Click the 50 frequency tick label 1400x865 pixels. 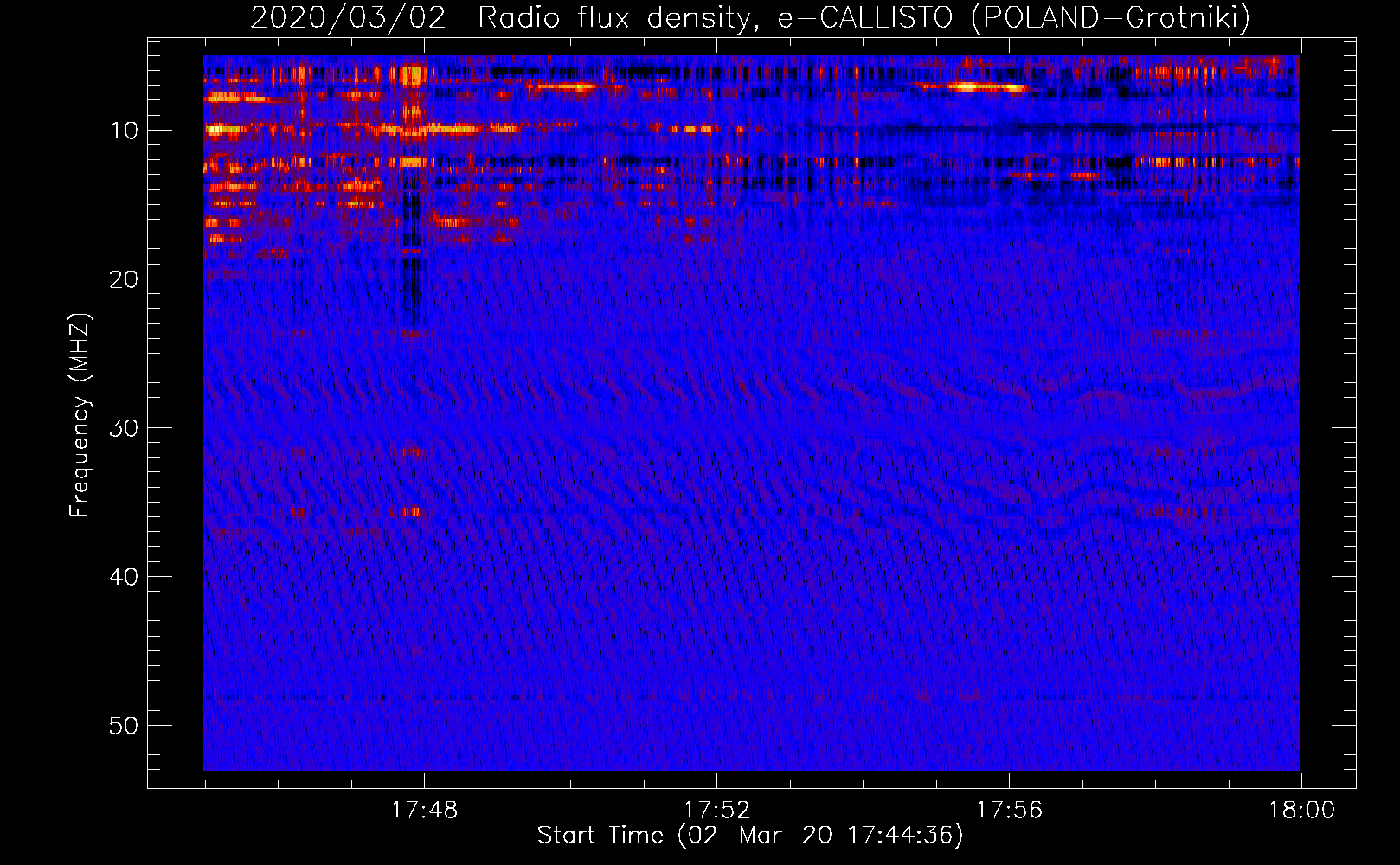[x=124, y=726]
